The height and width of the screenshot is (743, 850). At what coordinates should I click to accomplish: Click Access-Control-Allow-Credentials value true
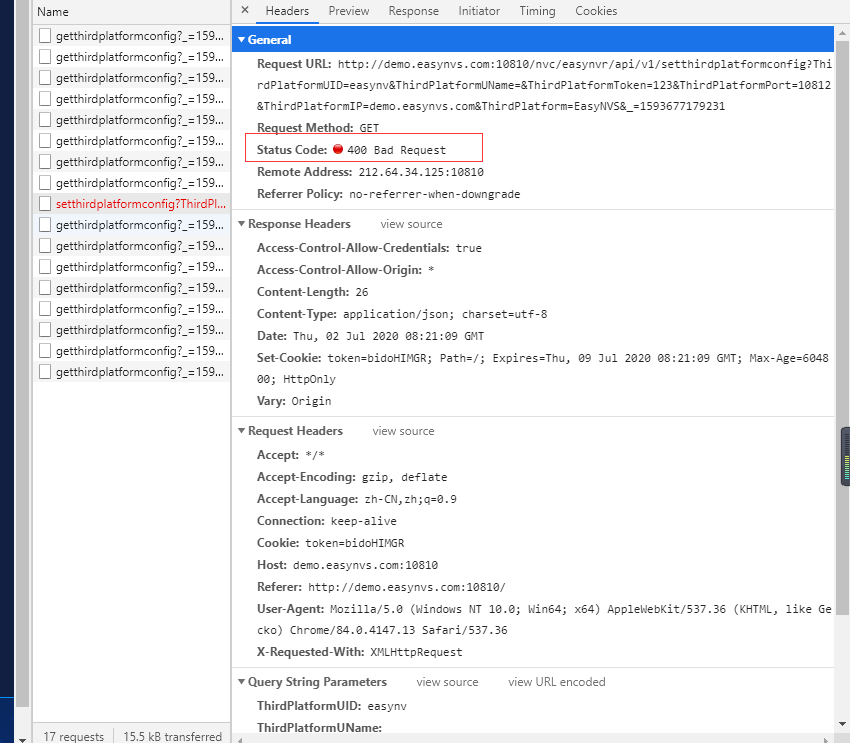(x=468, y=248)
